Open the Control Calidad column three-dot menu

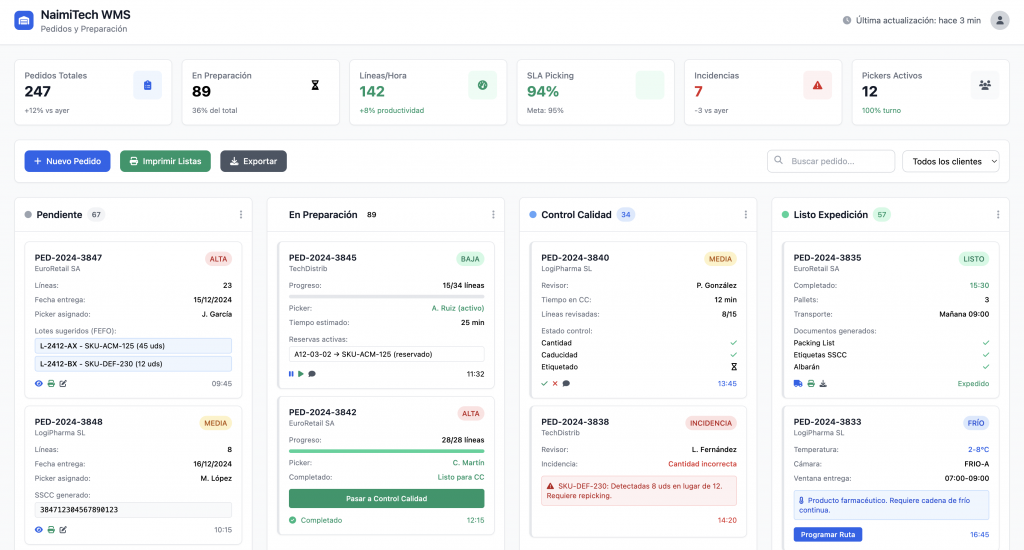pyautogui.click(x=745, y=215)
